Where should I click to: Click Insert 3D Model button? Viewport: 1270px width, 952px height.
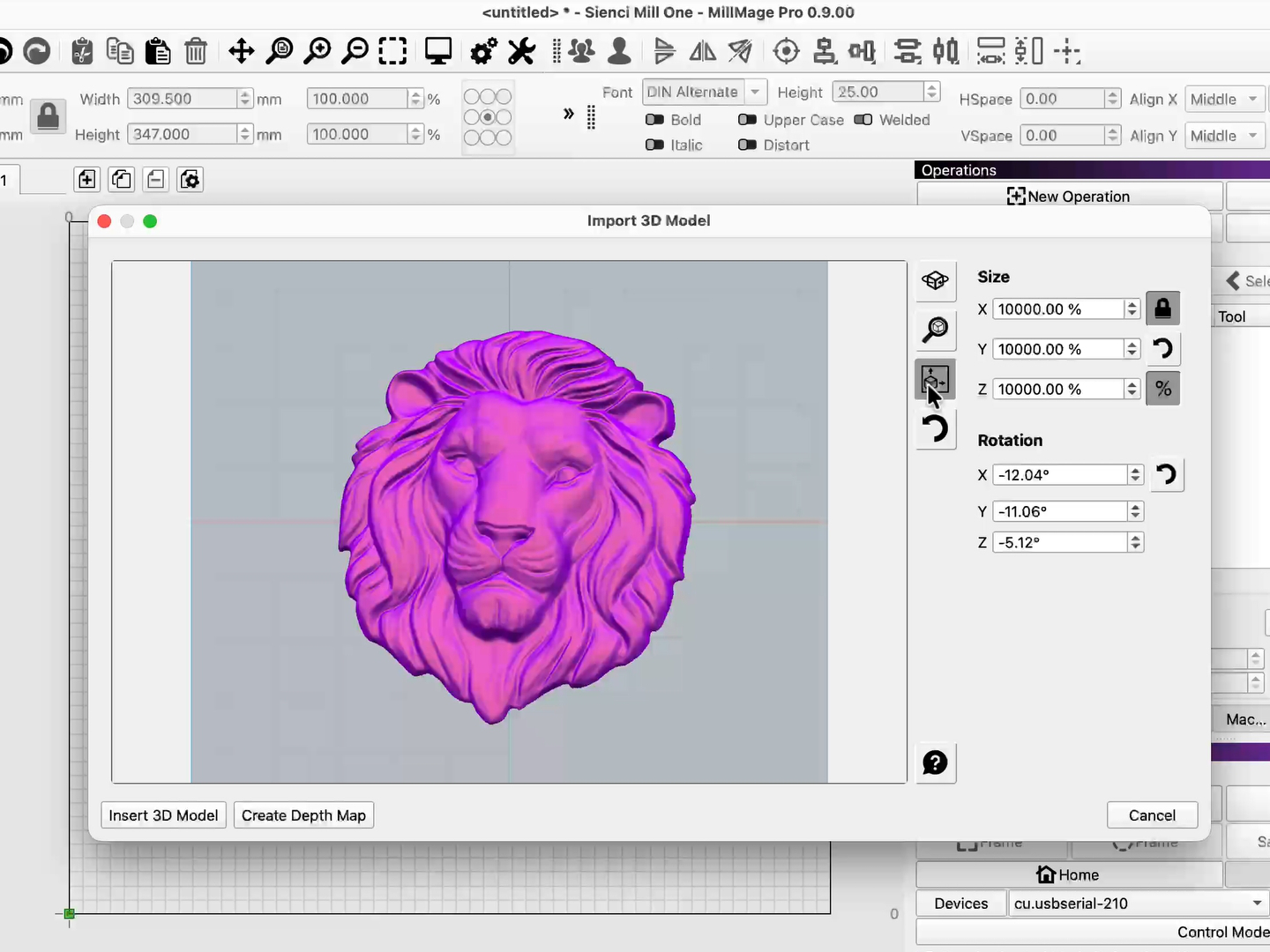tap(163, 815)
